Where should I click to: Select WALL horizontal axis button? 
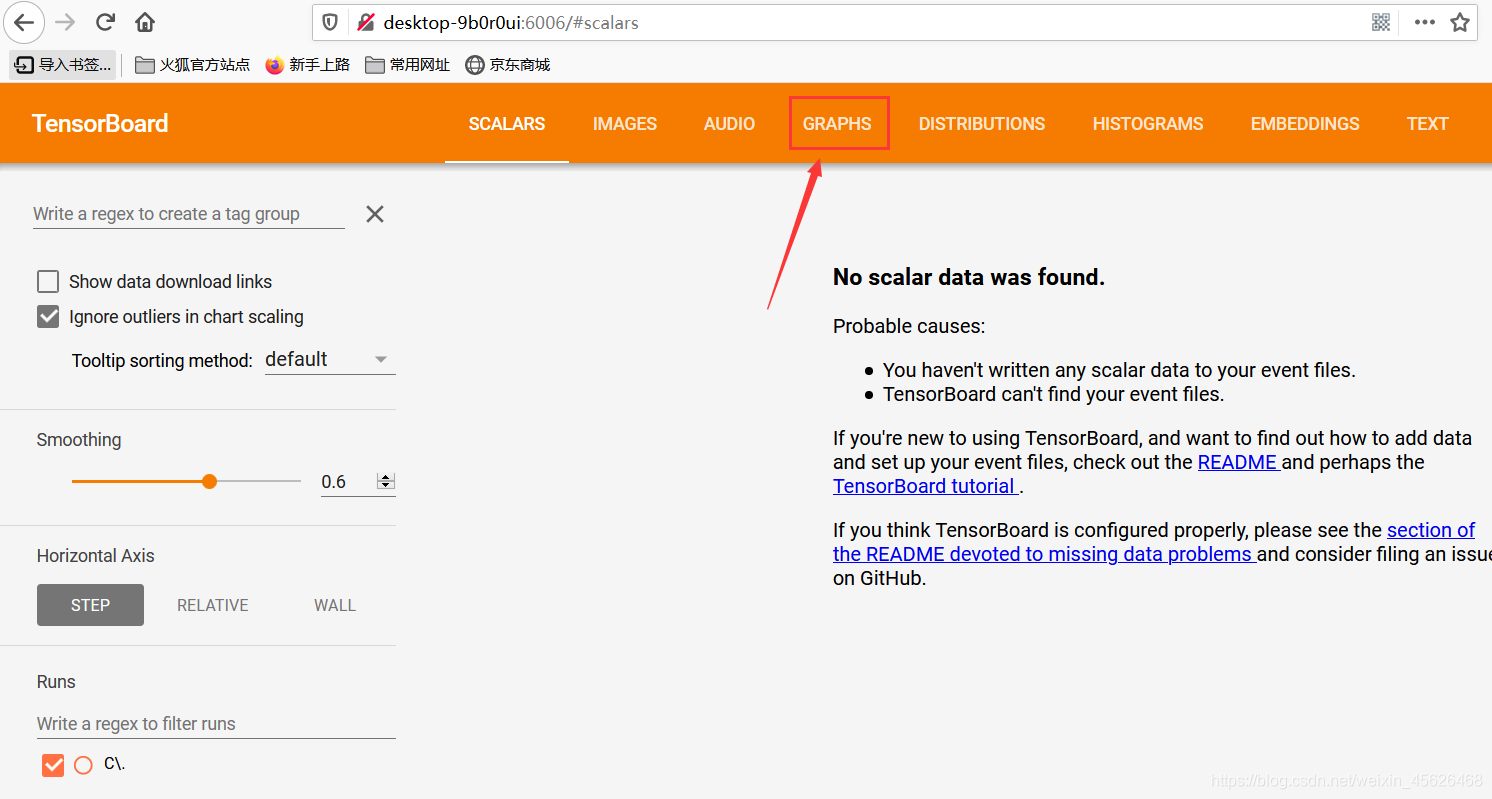coord(335,605)
